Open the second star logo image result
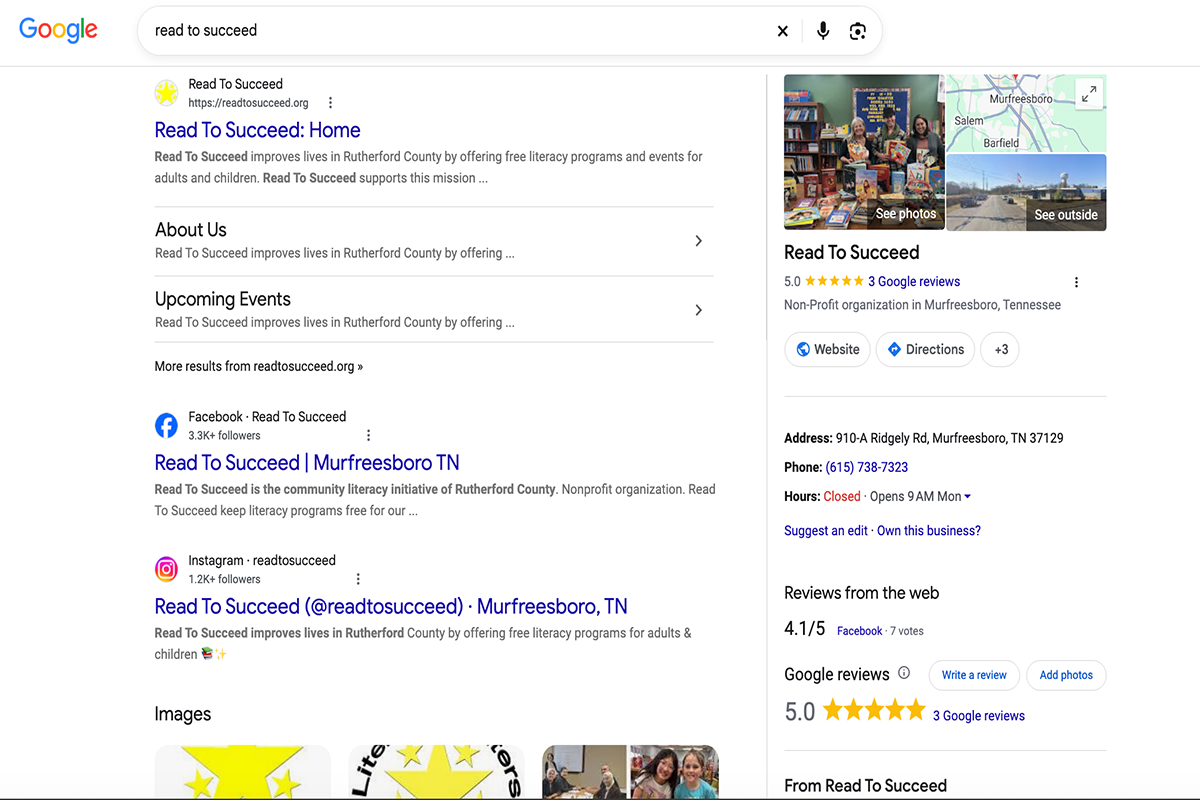Viewport: 1200px width, 800px height. 437,771
